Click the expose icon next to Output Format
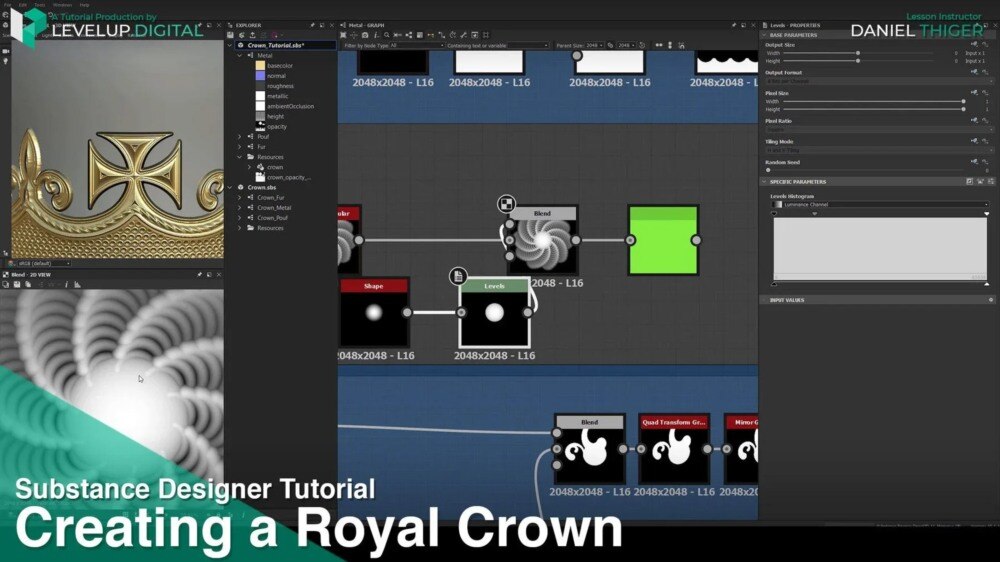 pos(974,72)
